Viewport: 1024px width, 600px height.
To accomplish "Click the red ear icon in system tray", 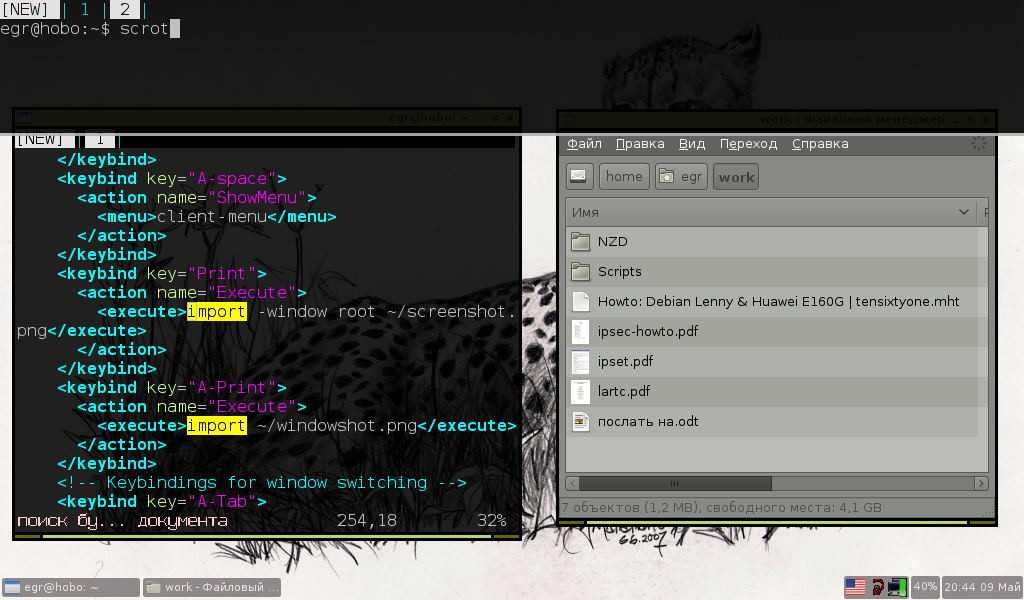I will click(x=878, y=587).
